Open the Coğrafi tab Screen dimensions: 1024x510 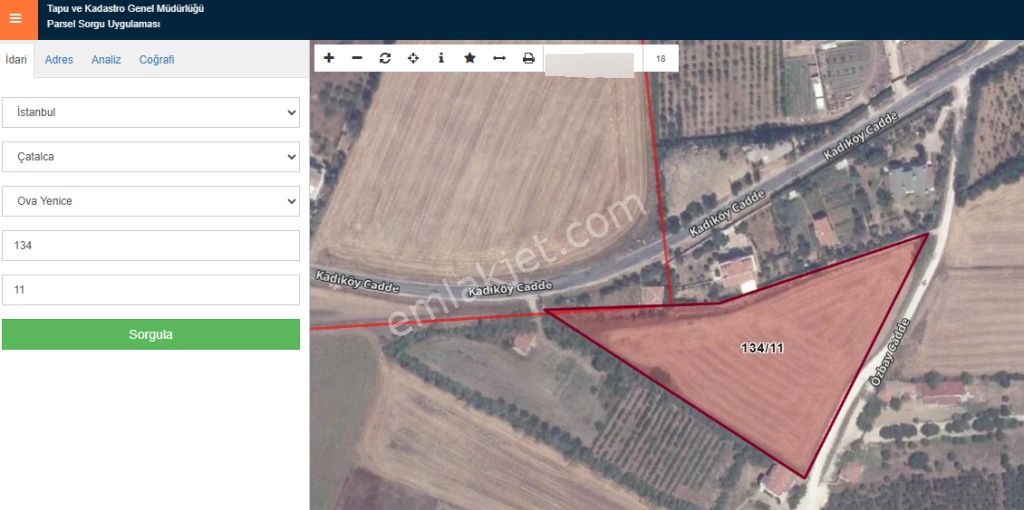(x=156, y=60)
